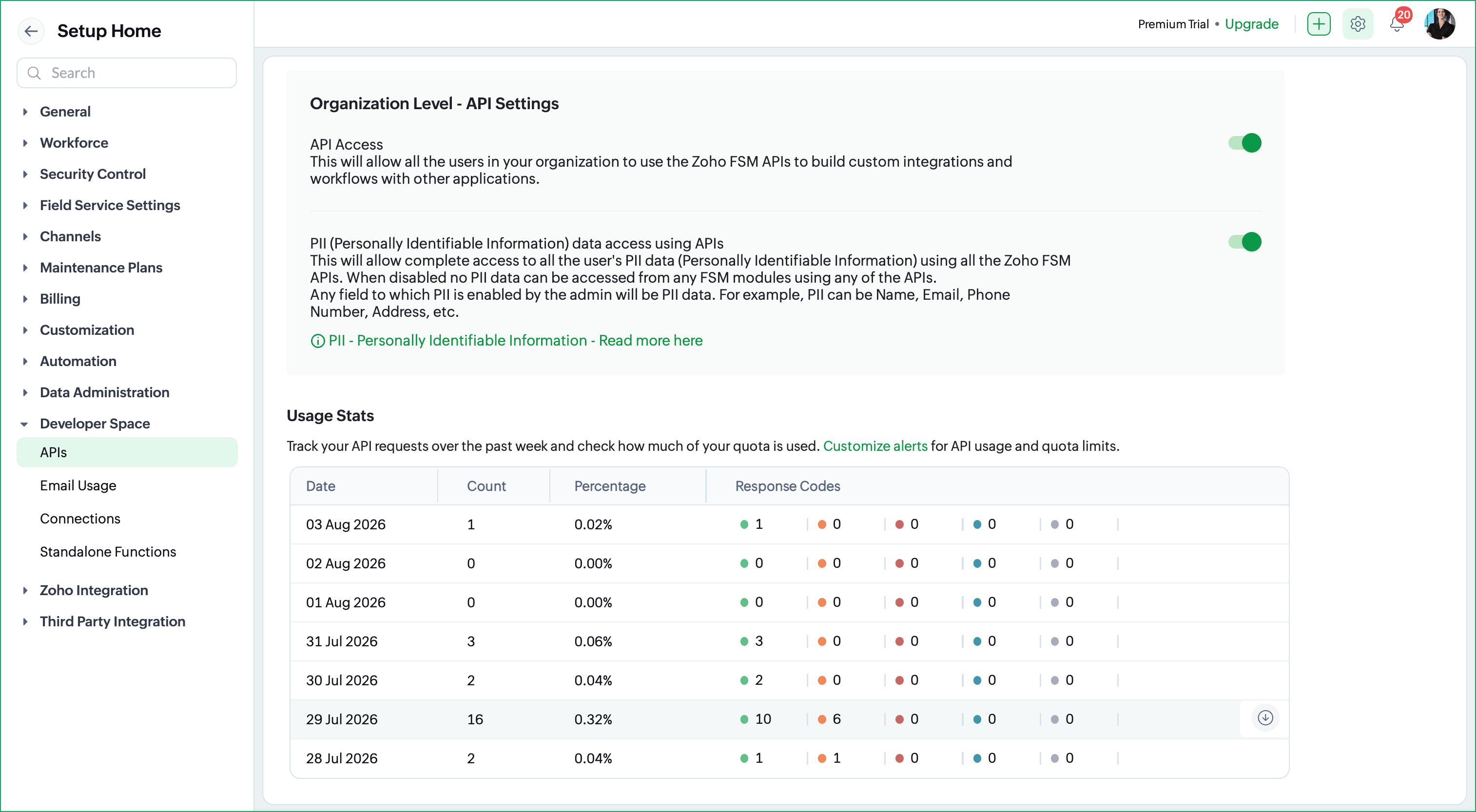Open the settings gear icon
1476x812 pixels.
tap(1358, 24)
